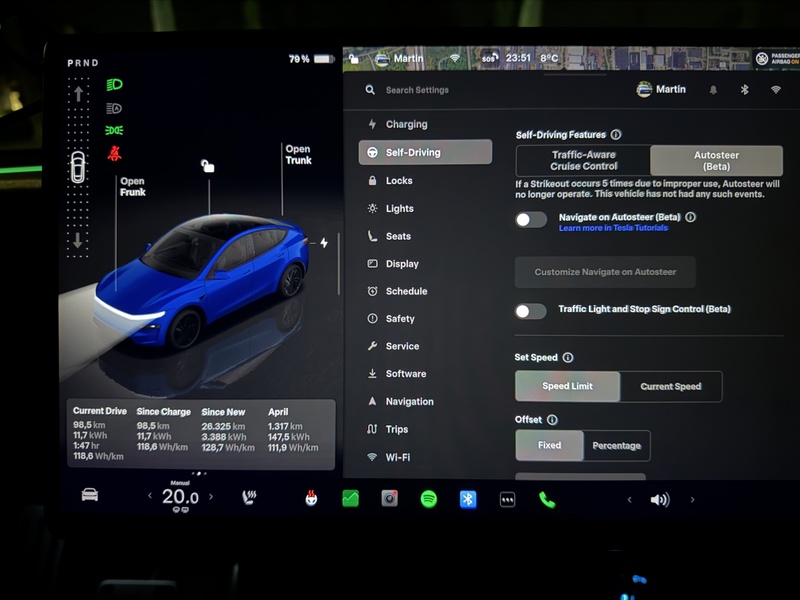Open the car controls icon in bottom bar
The width and height of the screenshot is (800, 600).
pos(90,495)
